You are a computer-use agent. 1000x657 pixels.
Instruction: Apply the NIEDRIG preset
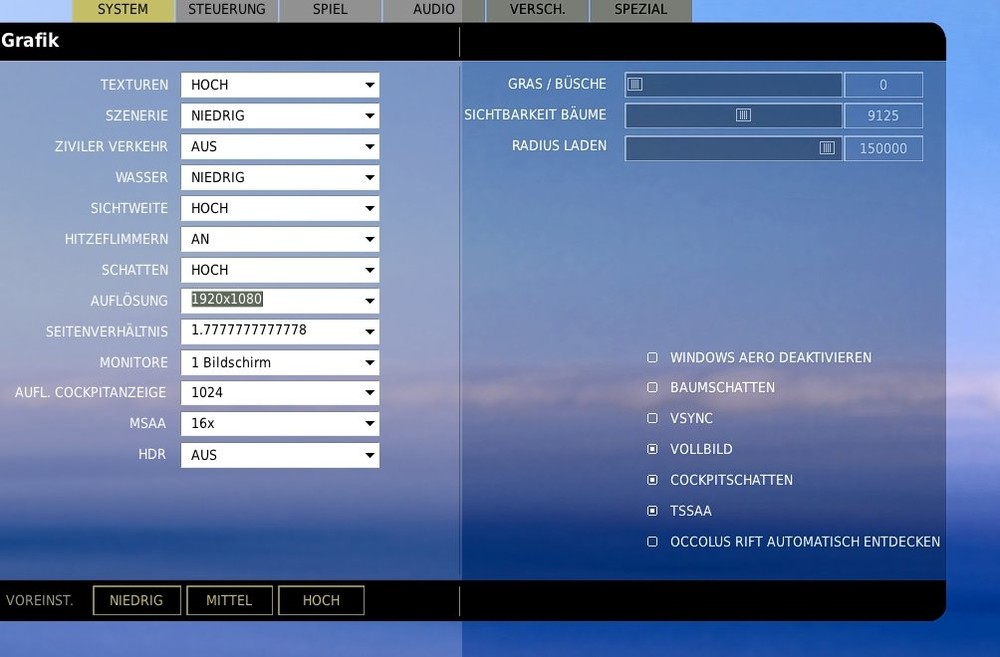tap(136, 600)
